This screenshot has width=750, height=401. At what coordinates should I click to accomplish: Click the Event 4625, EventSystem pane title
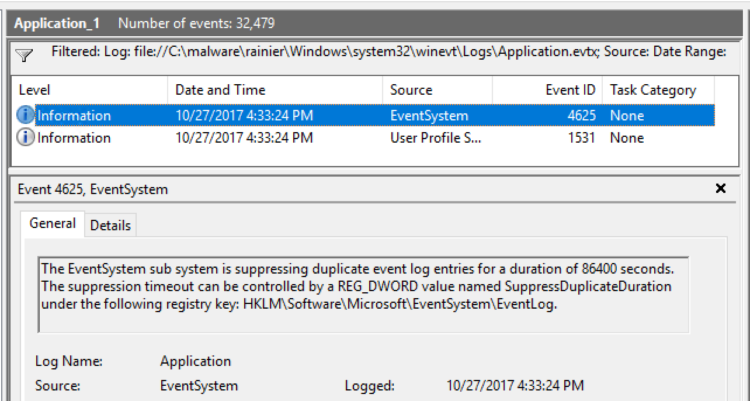93,188
